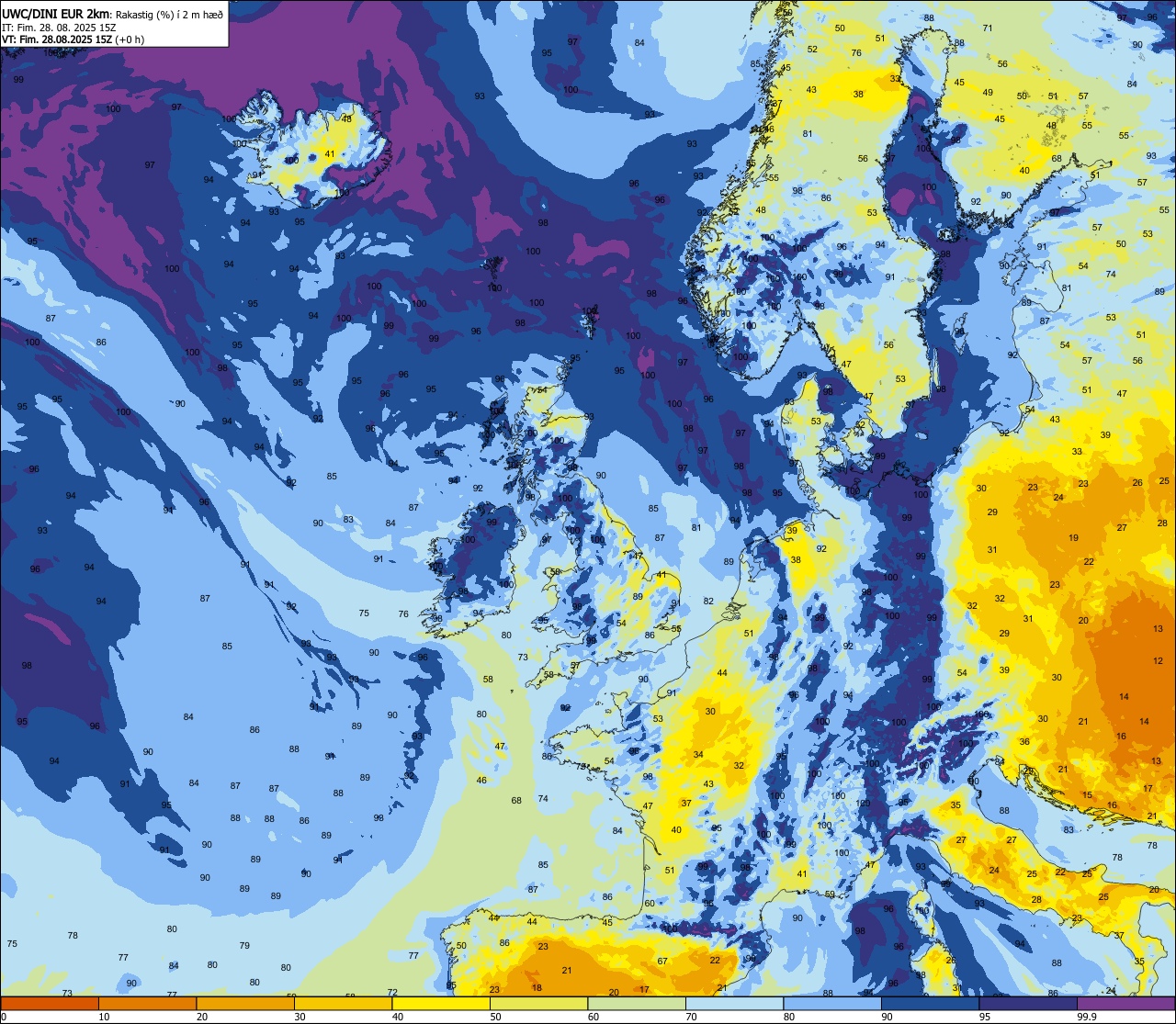Viewport: 1176px width, 1024px height.
Task: Click the 30–40 amber legend swatch
Action: coord(343,1003)
